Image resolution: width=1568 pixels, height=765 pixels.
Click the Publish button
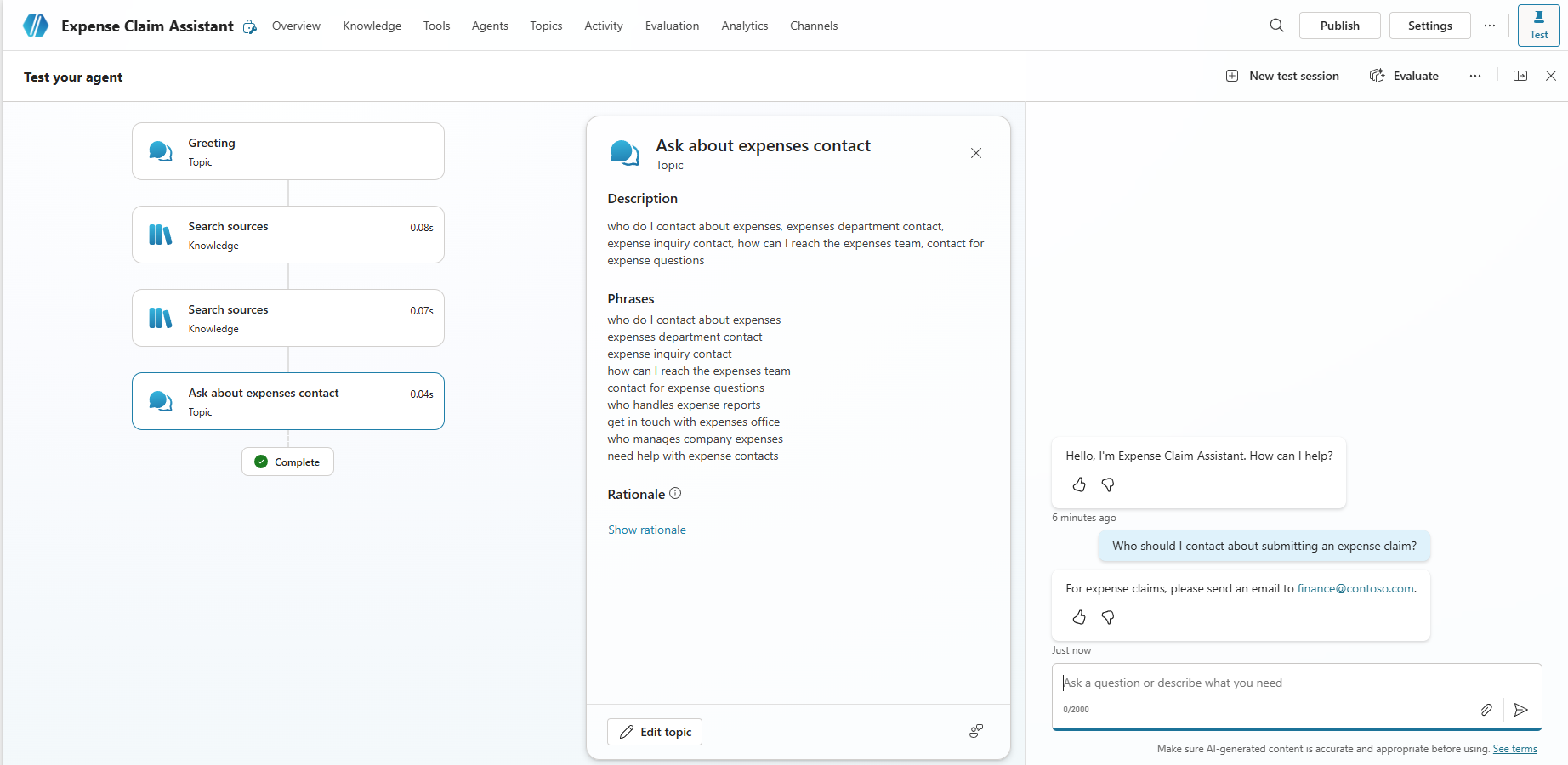click(1340, 25)
